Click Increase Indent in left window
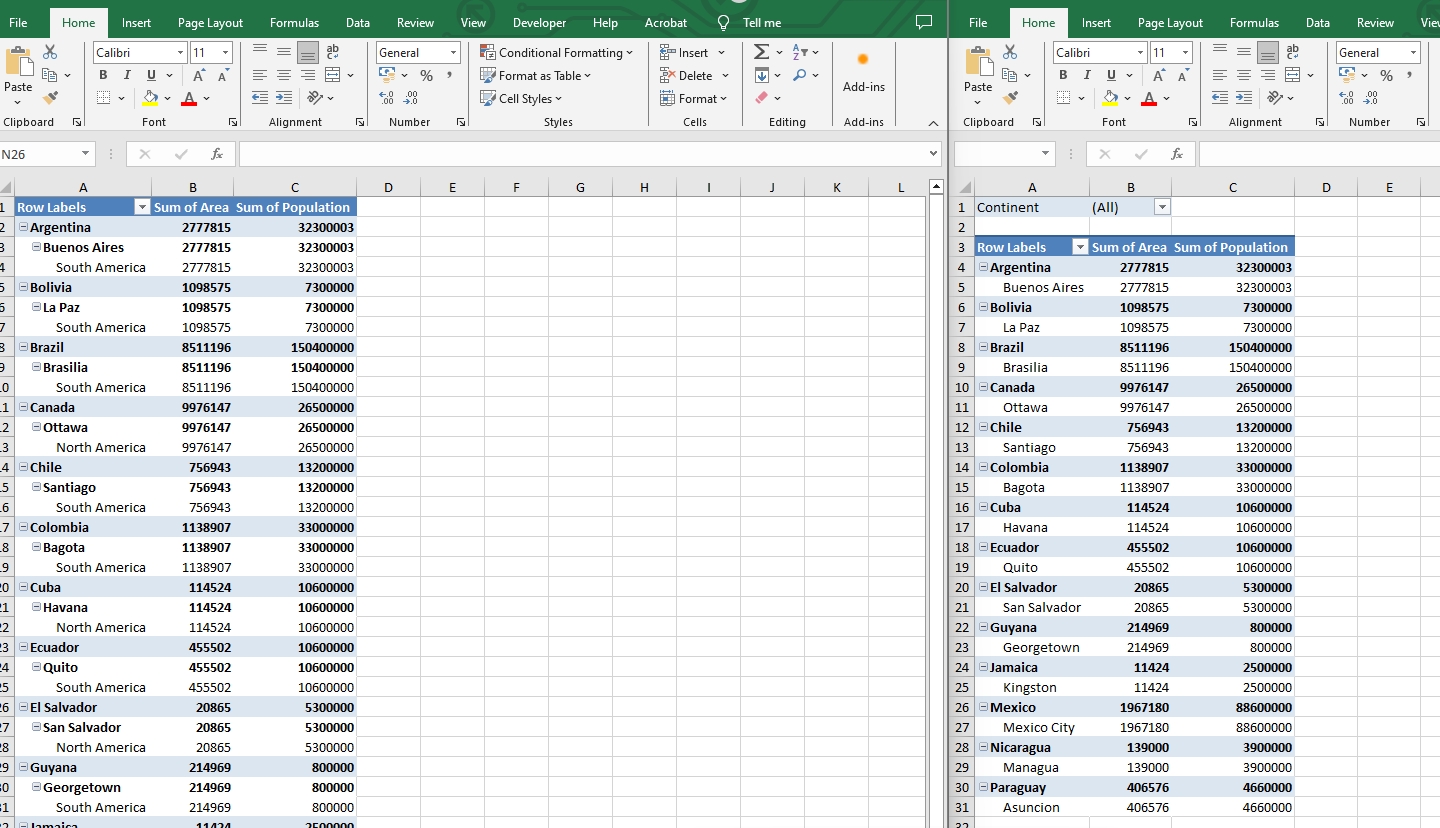The height and width of the screenshot is (828, 1440). click(284, 98)
